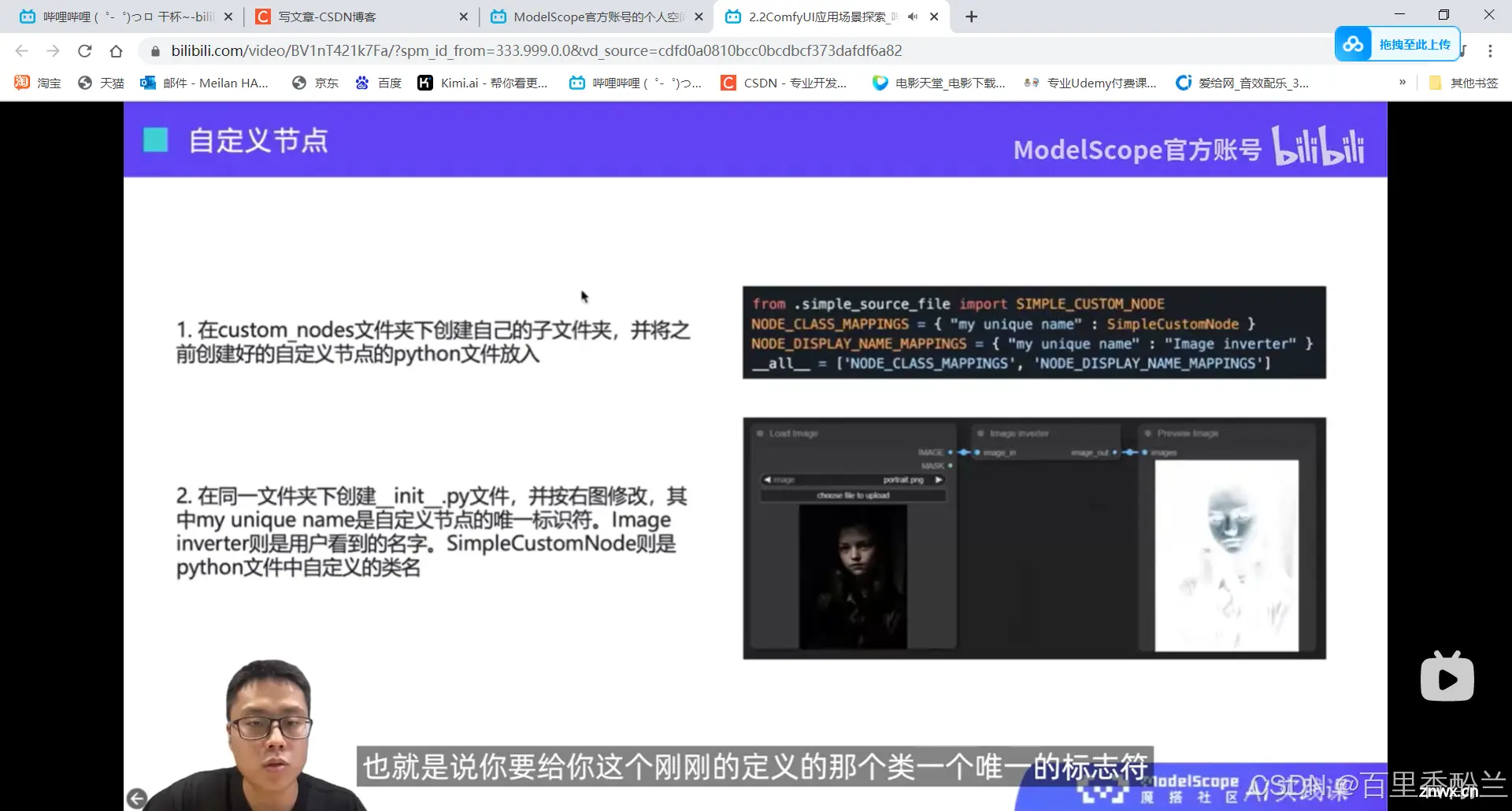Open the 淘宝 bookmark

[38, 83]
